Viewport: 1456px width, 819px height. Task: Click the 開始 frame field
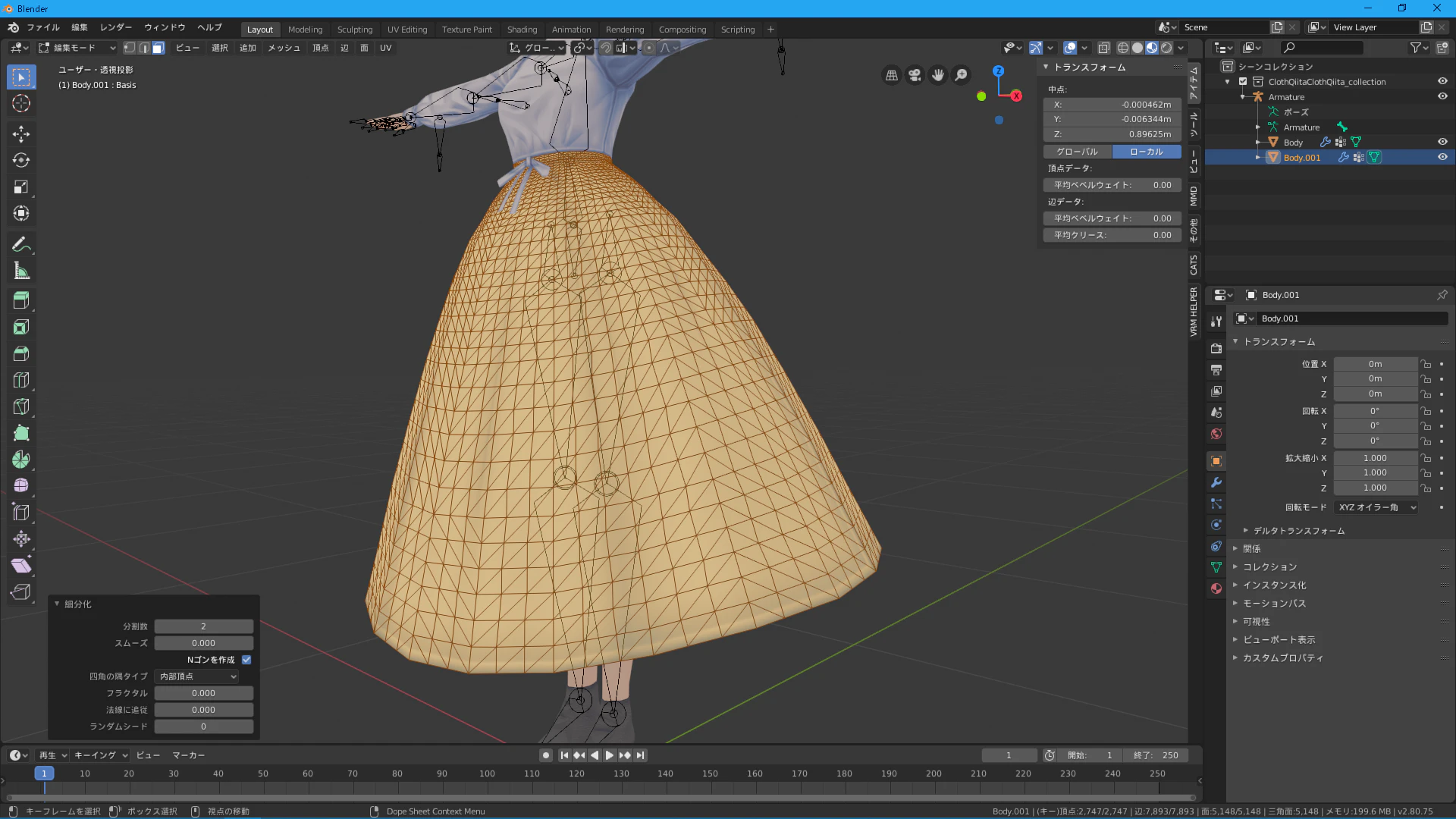1090,755
